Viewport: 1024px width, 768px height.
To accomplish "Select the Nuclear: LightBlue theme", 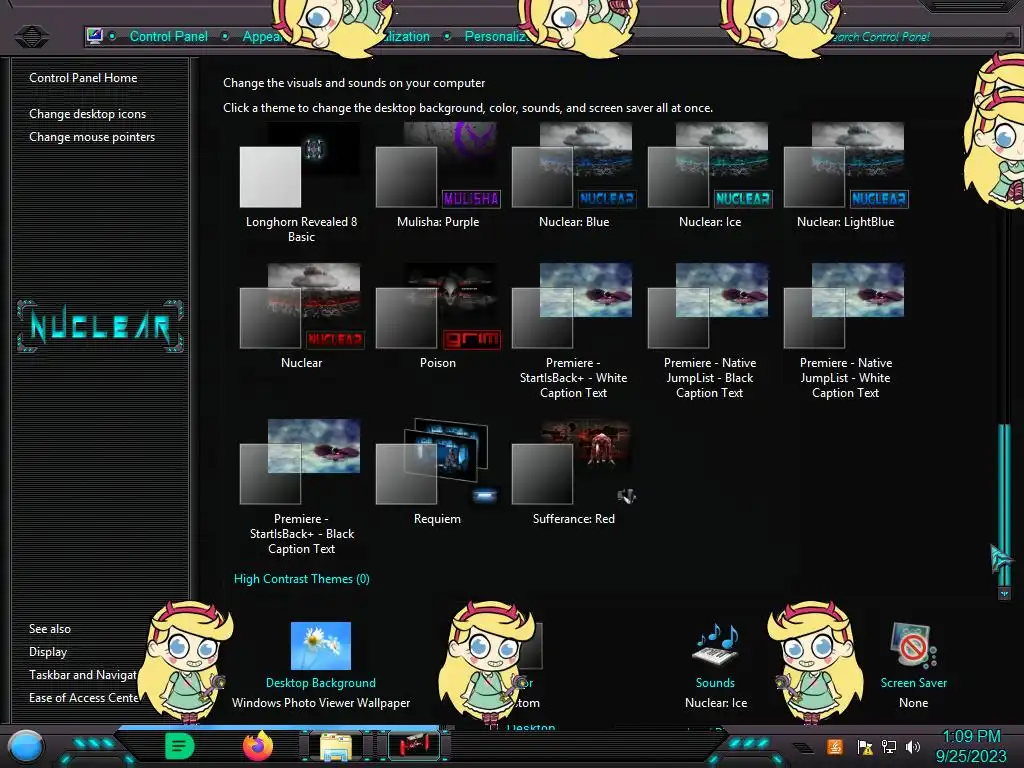I will [846, 175].
